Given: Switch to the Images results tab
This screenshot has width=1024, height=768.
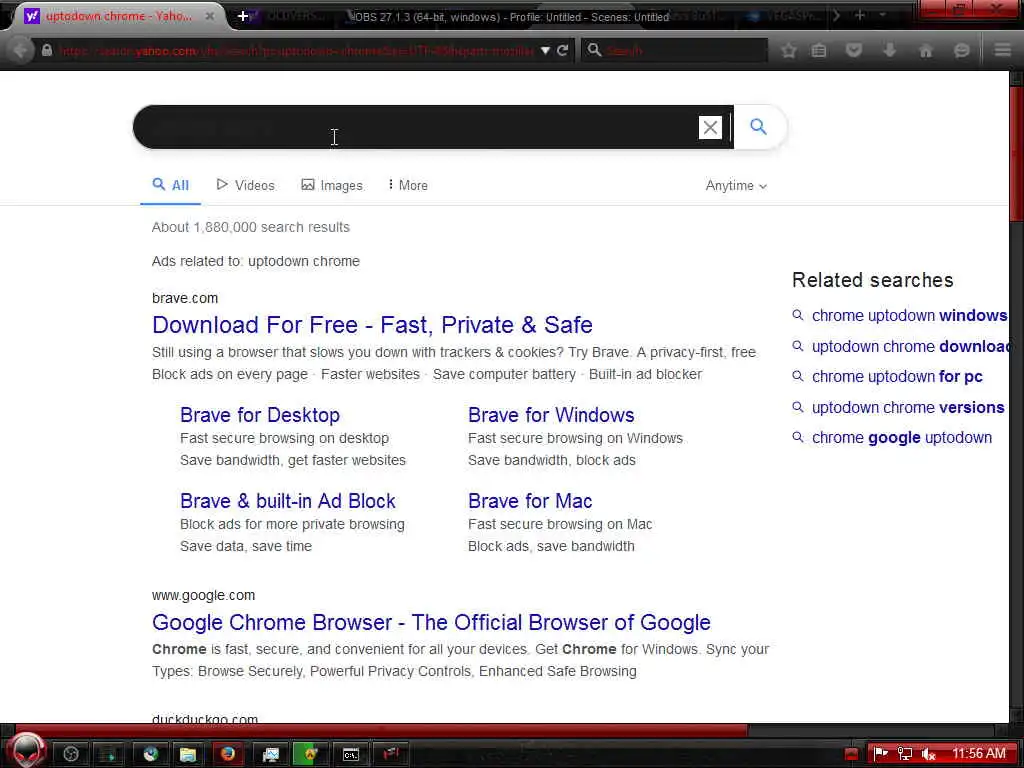Looking at the screenshot, I should (x=332, y=185).
